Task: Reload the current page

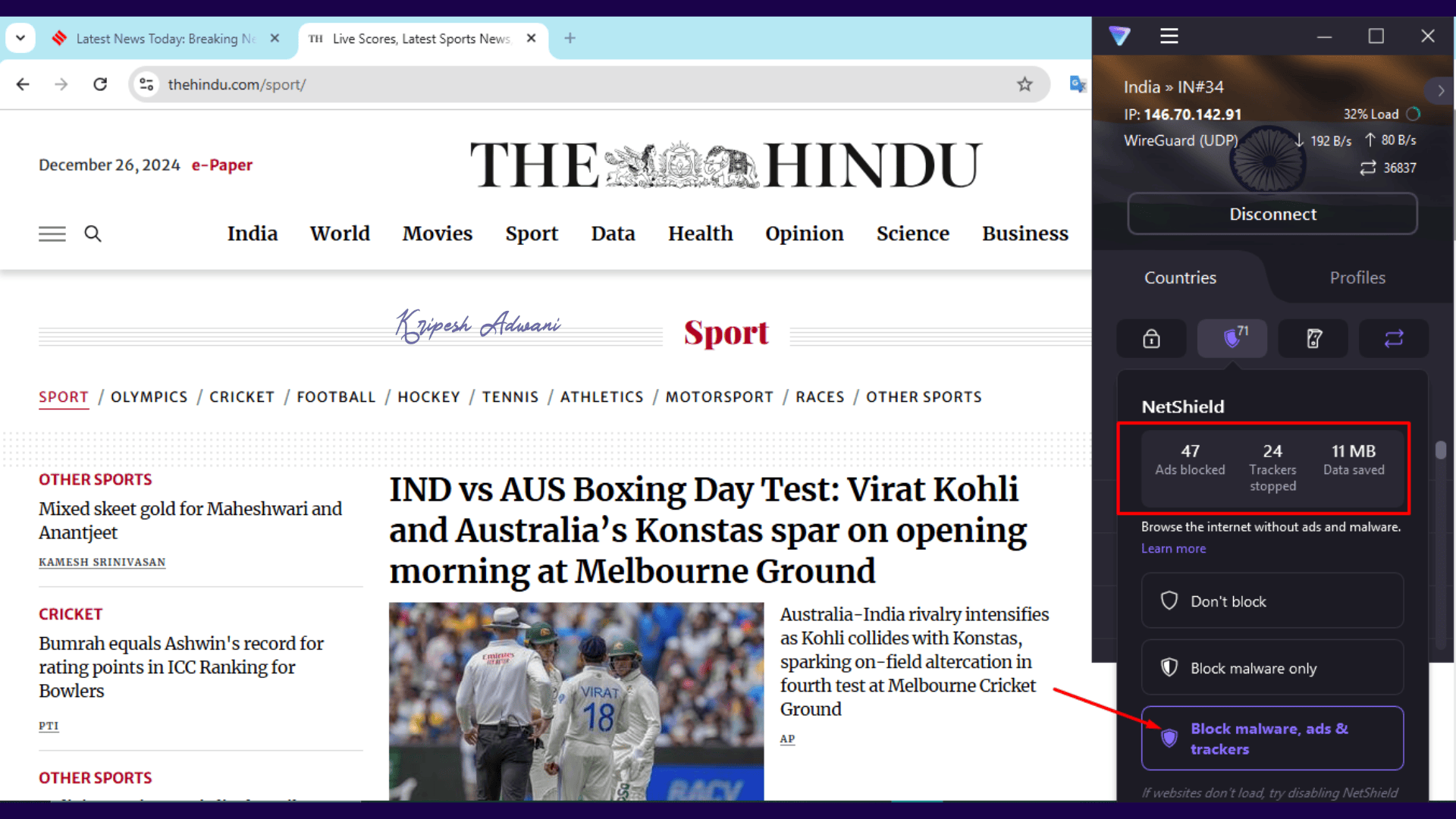Action: click(100, 84)
